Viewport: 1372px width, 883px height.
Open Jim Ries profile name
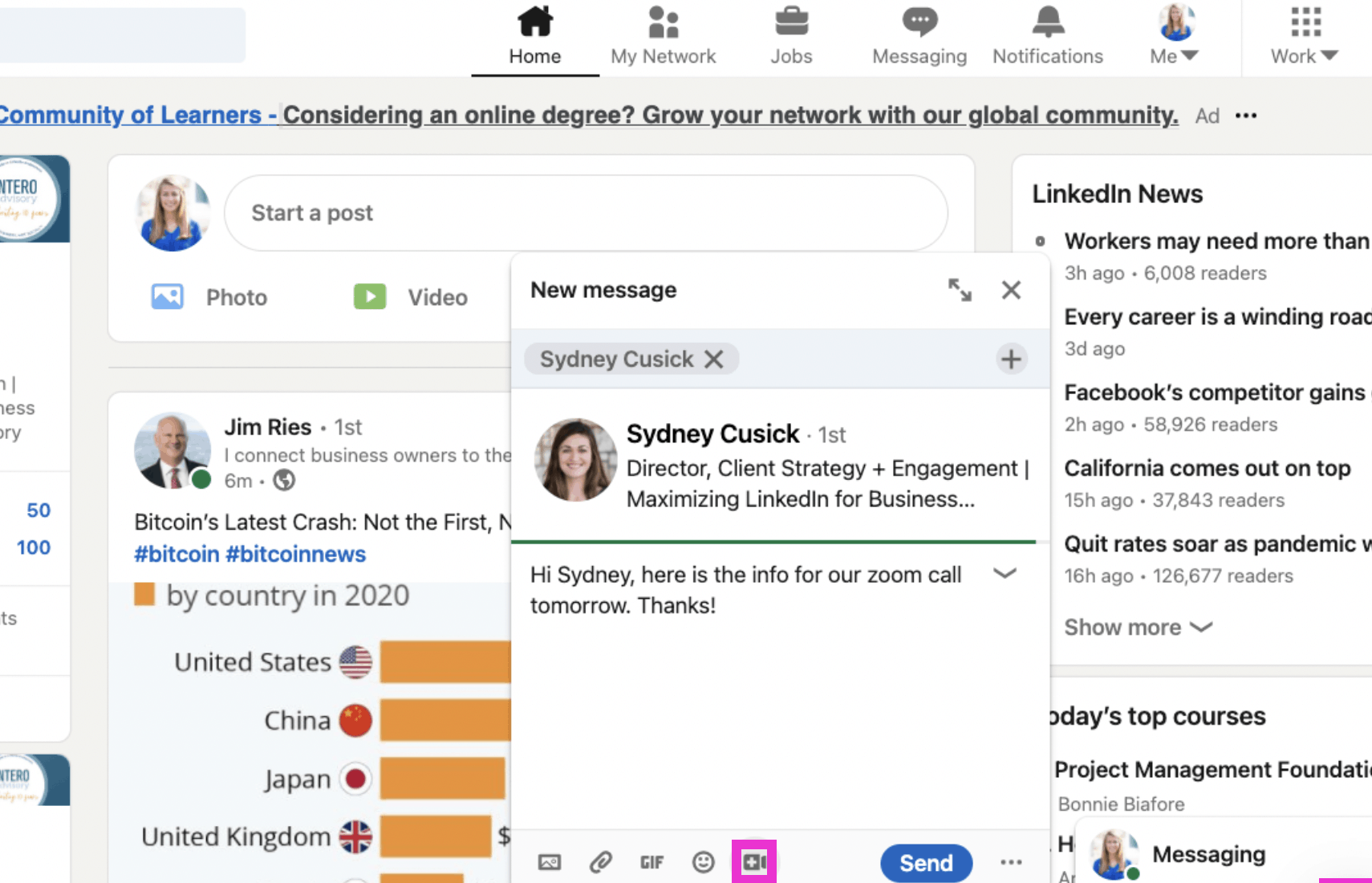click(267, 427)
